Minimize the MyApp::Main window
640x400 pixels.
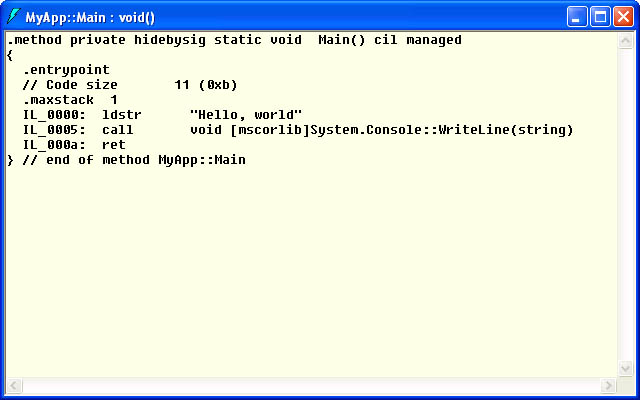(x=577, y=17)
